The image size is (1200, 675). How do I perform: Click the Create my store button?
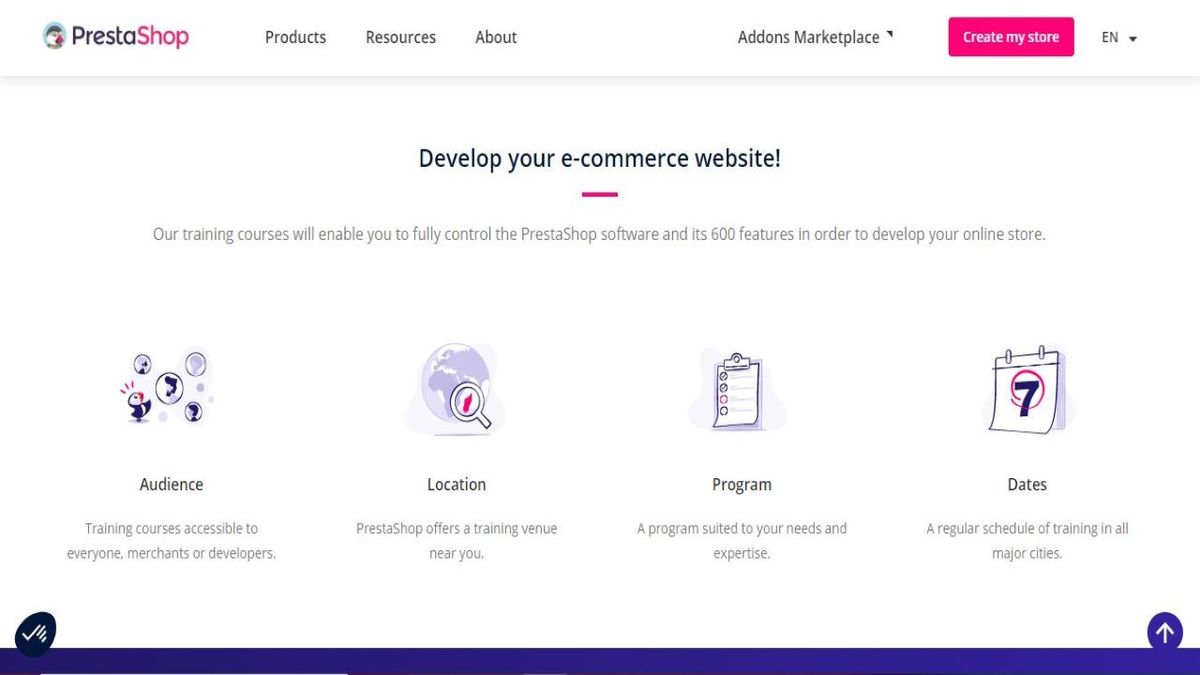(x=1011, y=36)
